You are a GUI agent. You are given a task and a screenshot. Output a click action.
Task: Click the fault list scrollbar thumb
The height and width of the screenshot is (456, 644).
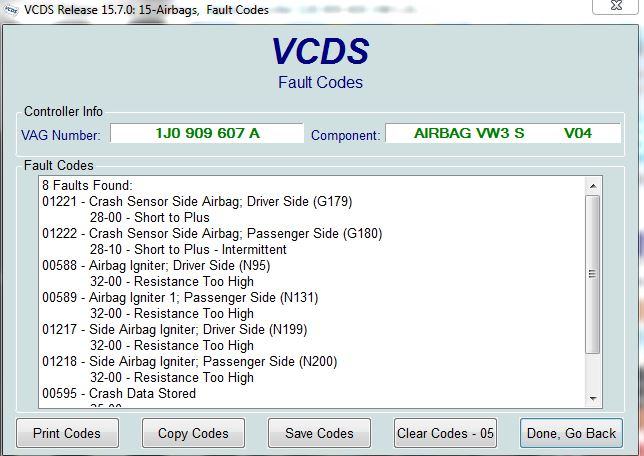pyautogui.click(x=593, y=274)
